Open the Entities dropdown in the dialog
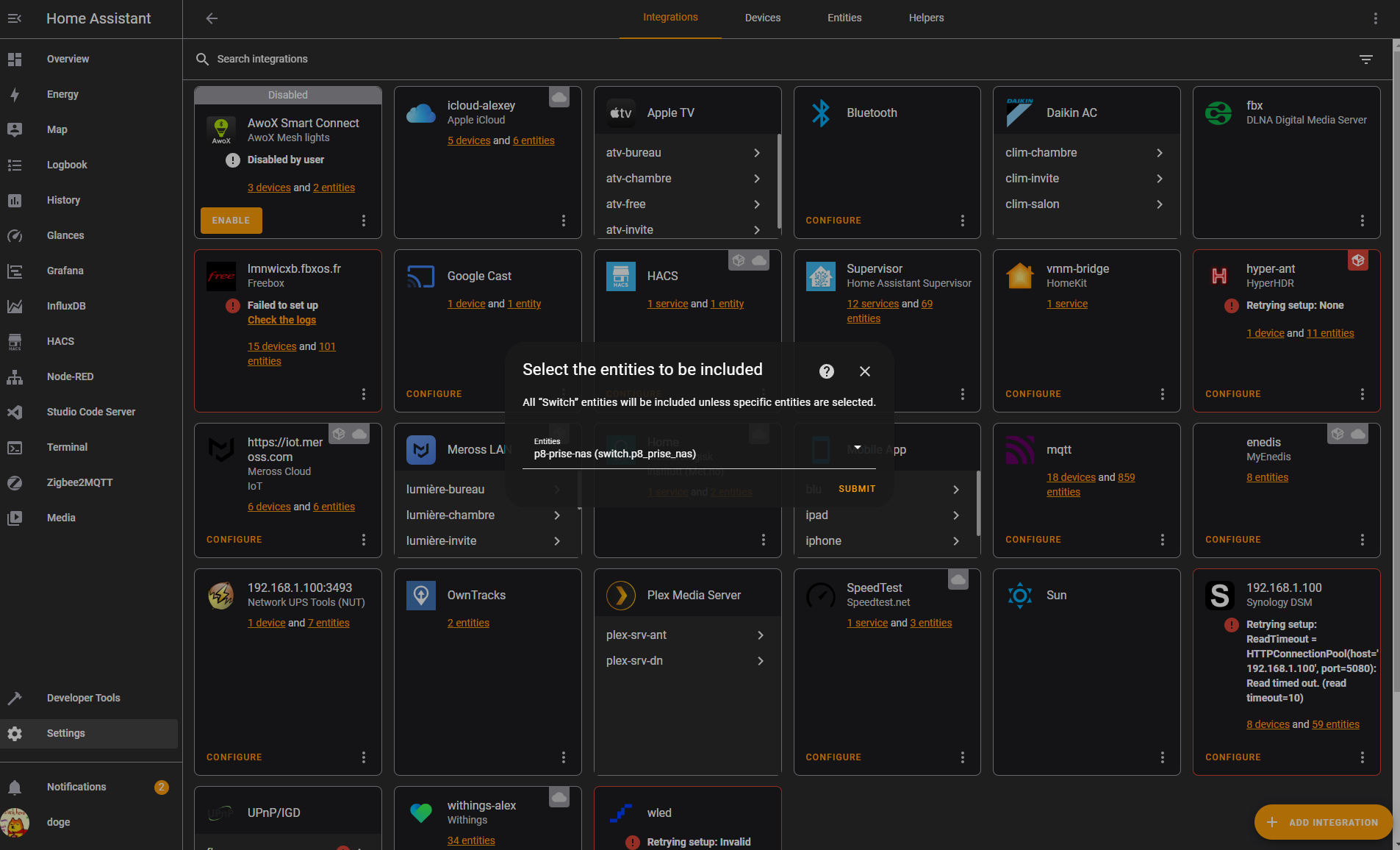This screenshot has width=1400, height=850. click(699, 449)
